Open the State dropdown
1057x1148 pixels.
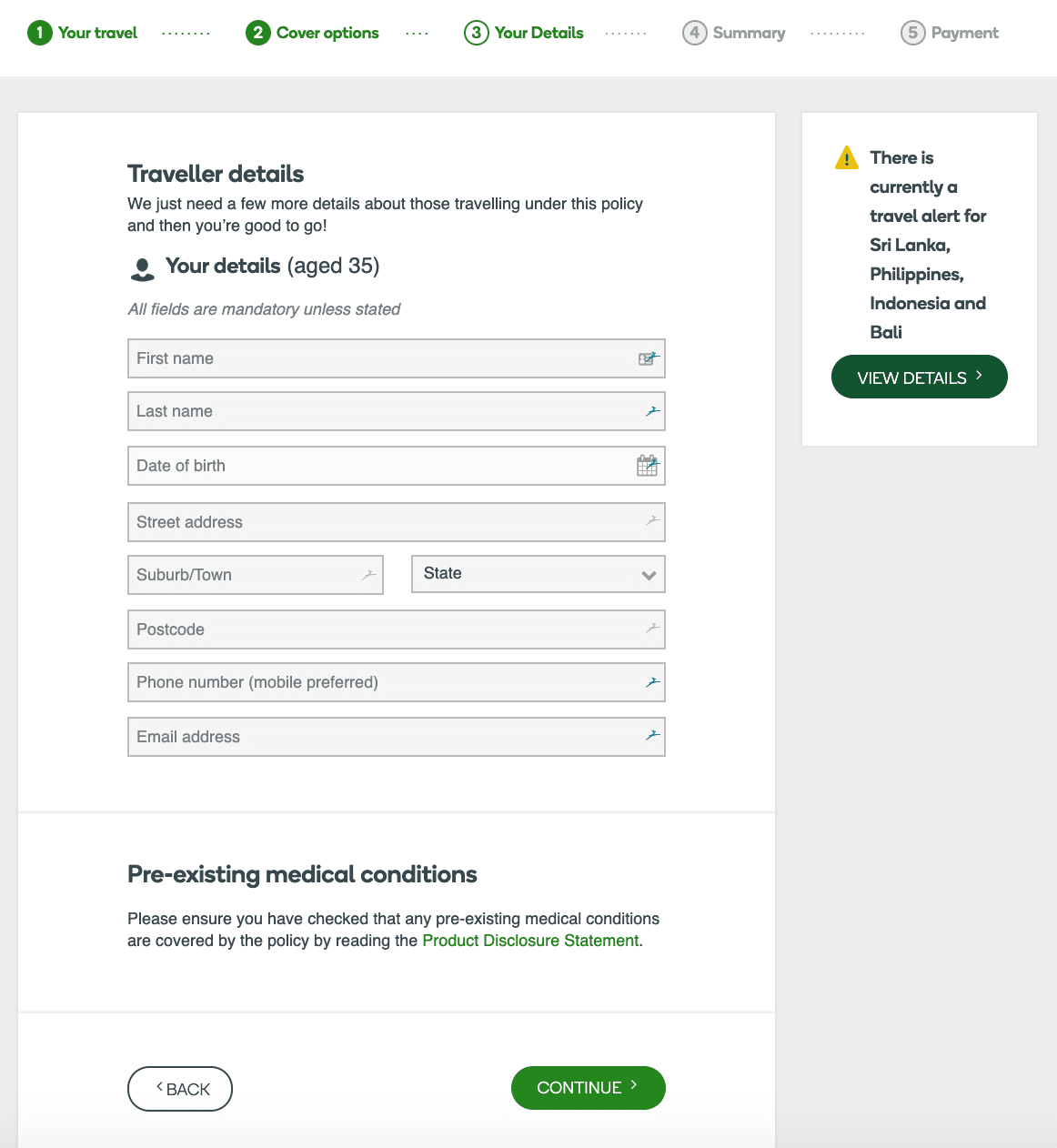(x=539, y=574)
